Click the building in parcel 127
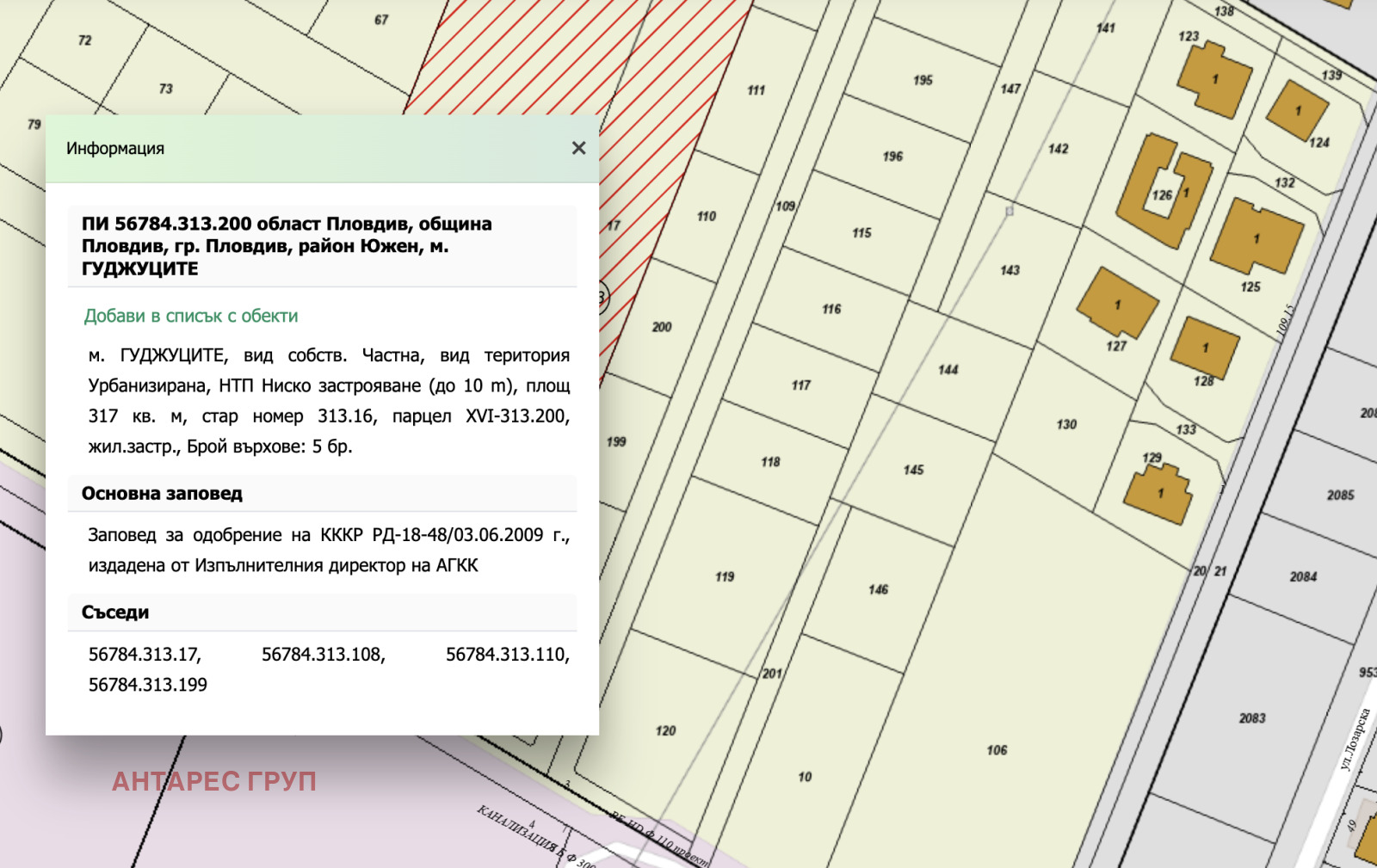1377x868 pixels. click(1118, 303)
